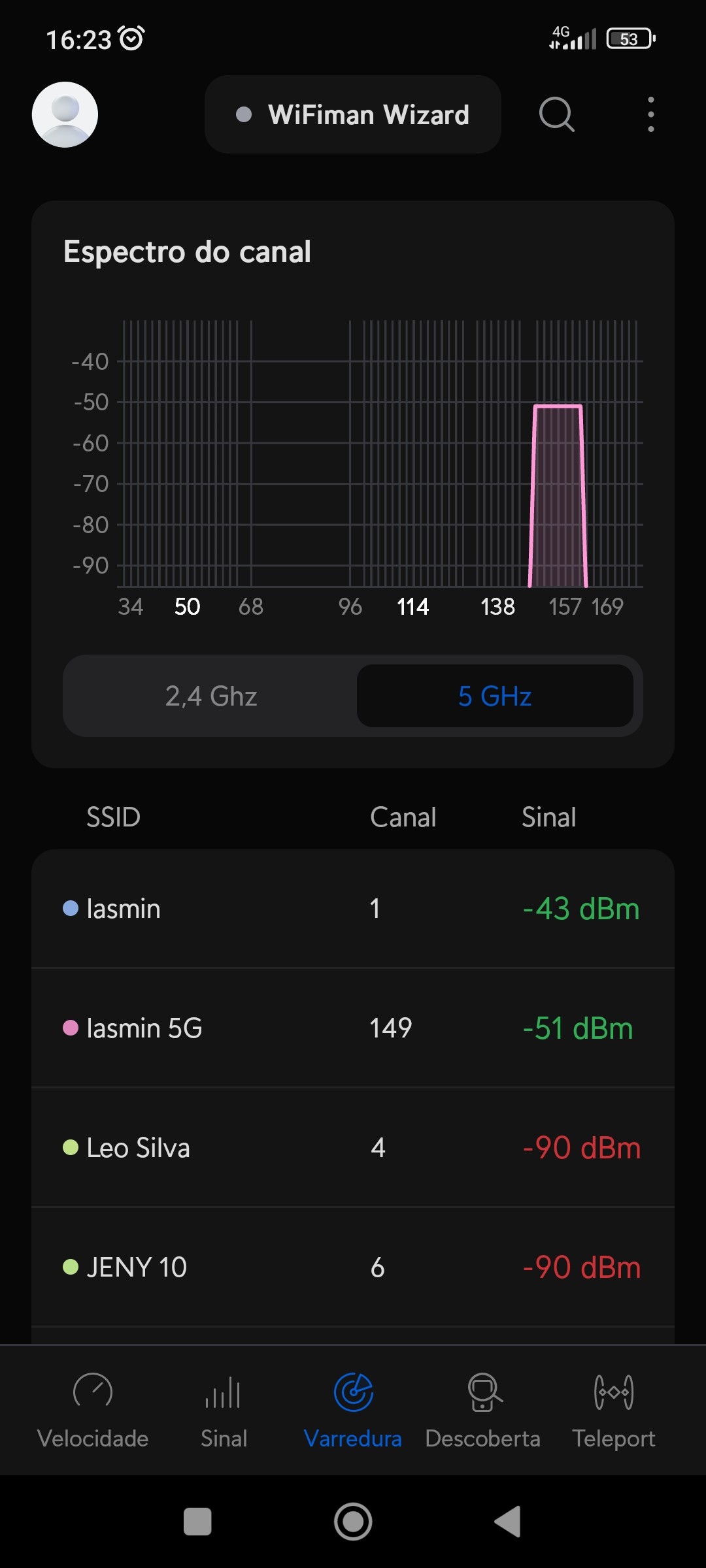This screenshot has height=1568, width=706.
Task: Open the profile avatar
Action: [x=65, y=114]
